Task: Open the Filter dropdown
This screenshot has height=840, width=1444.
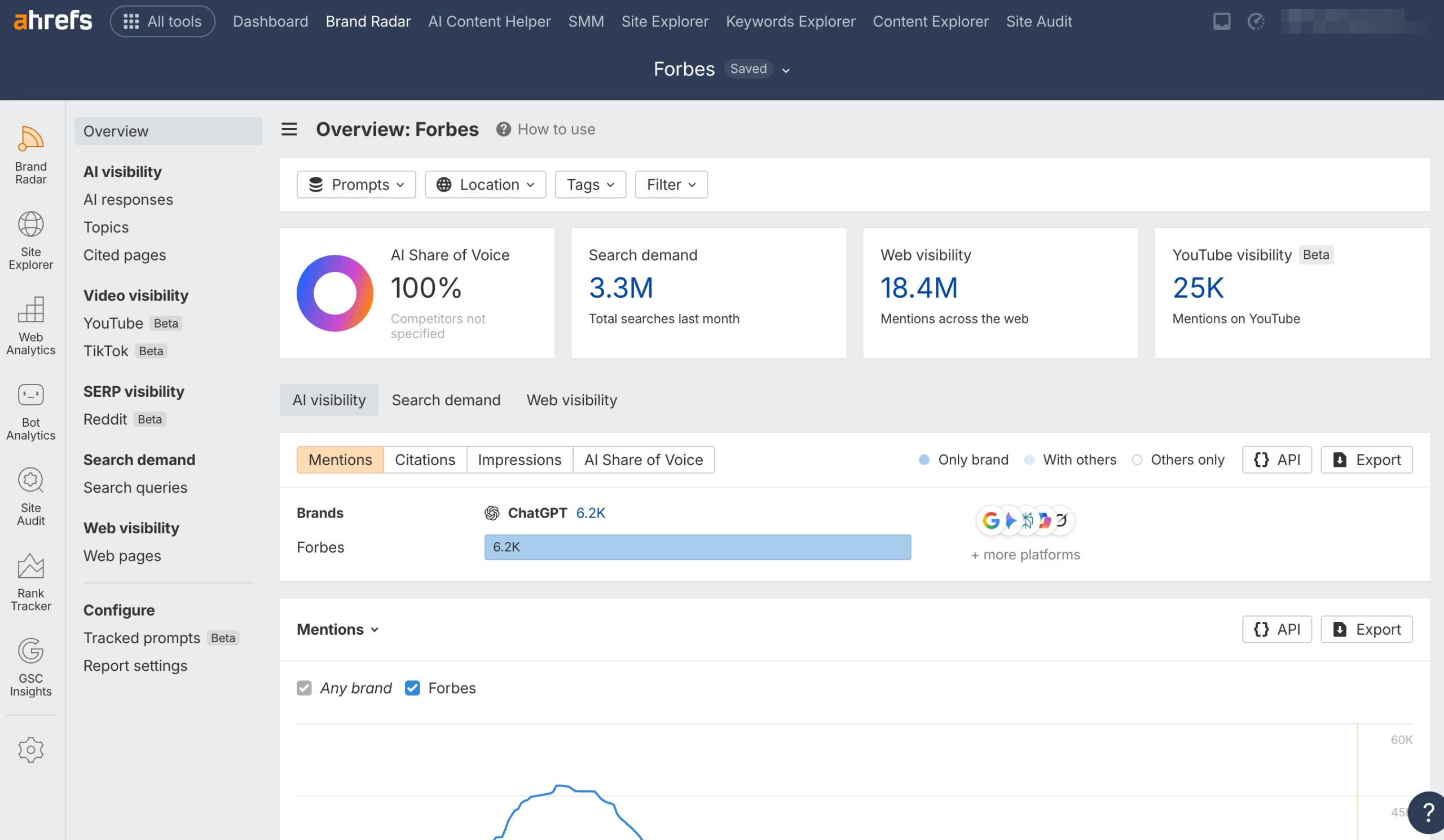Action: coord(671,184)
